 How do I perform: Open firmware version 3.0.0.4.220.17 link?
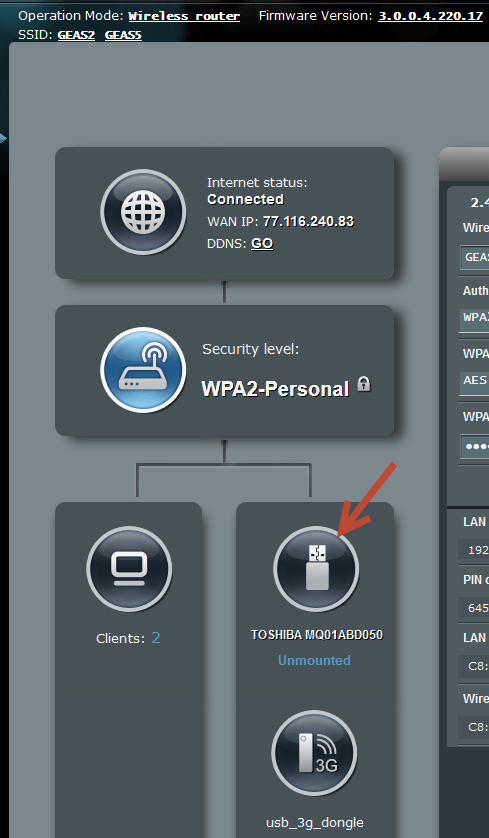point(431,16)
